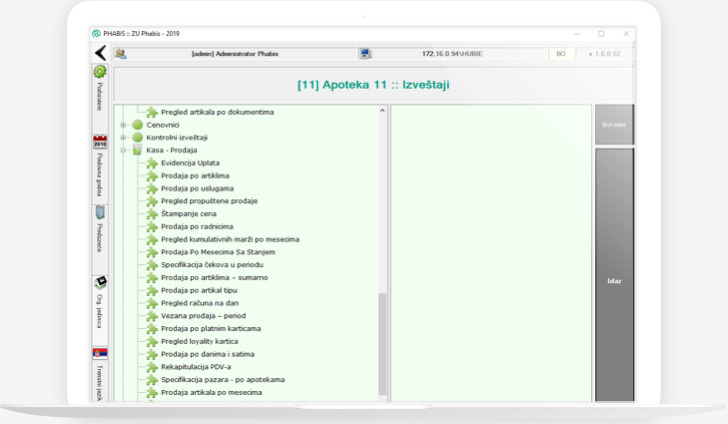Image resolution: width=728 pixels, height=424 pixels.
Task: Click the PHABIS logo in title bar
Action: pyautogui.click(x=97, y=33)
